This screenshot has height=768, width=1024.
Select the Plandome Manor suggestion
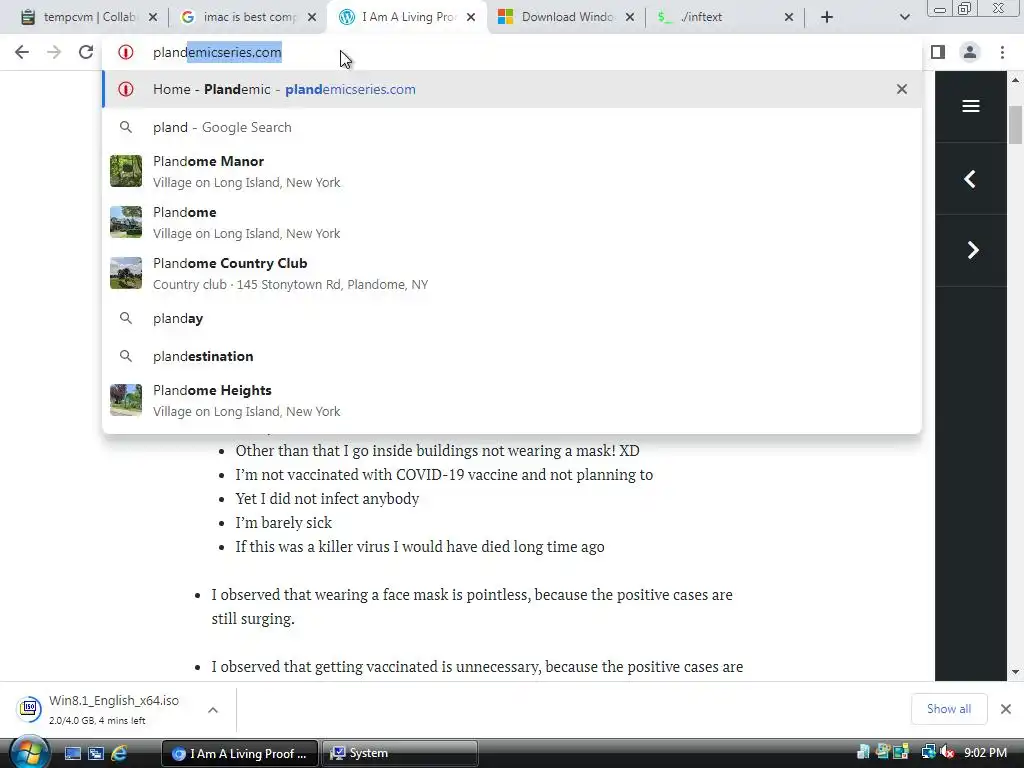[x=512, y=171]
